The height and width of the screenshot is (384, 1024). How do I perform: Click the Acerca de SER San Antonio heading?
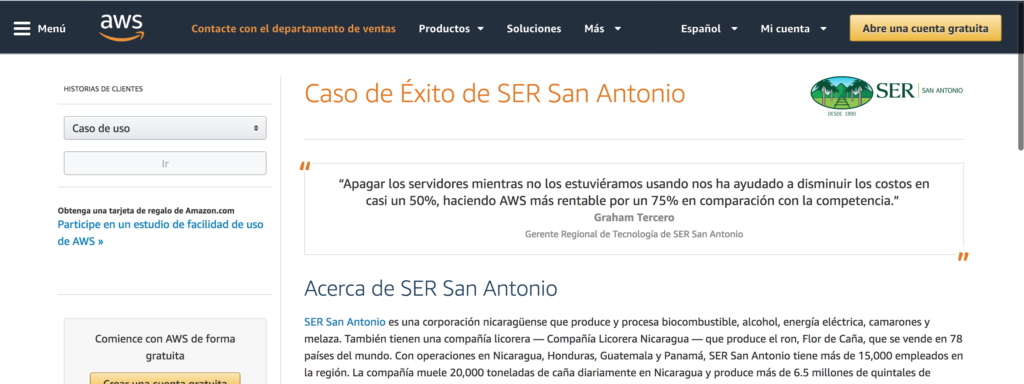431,288
